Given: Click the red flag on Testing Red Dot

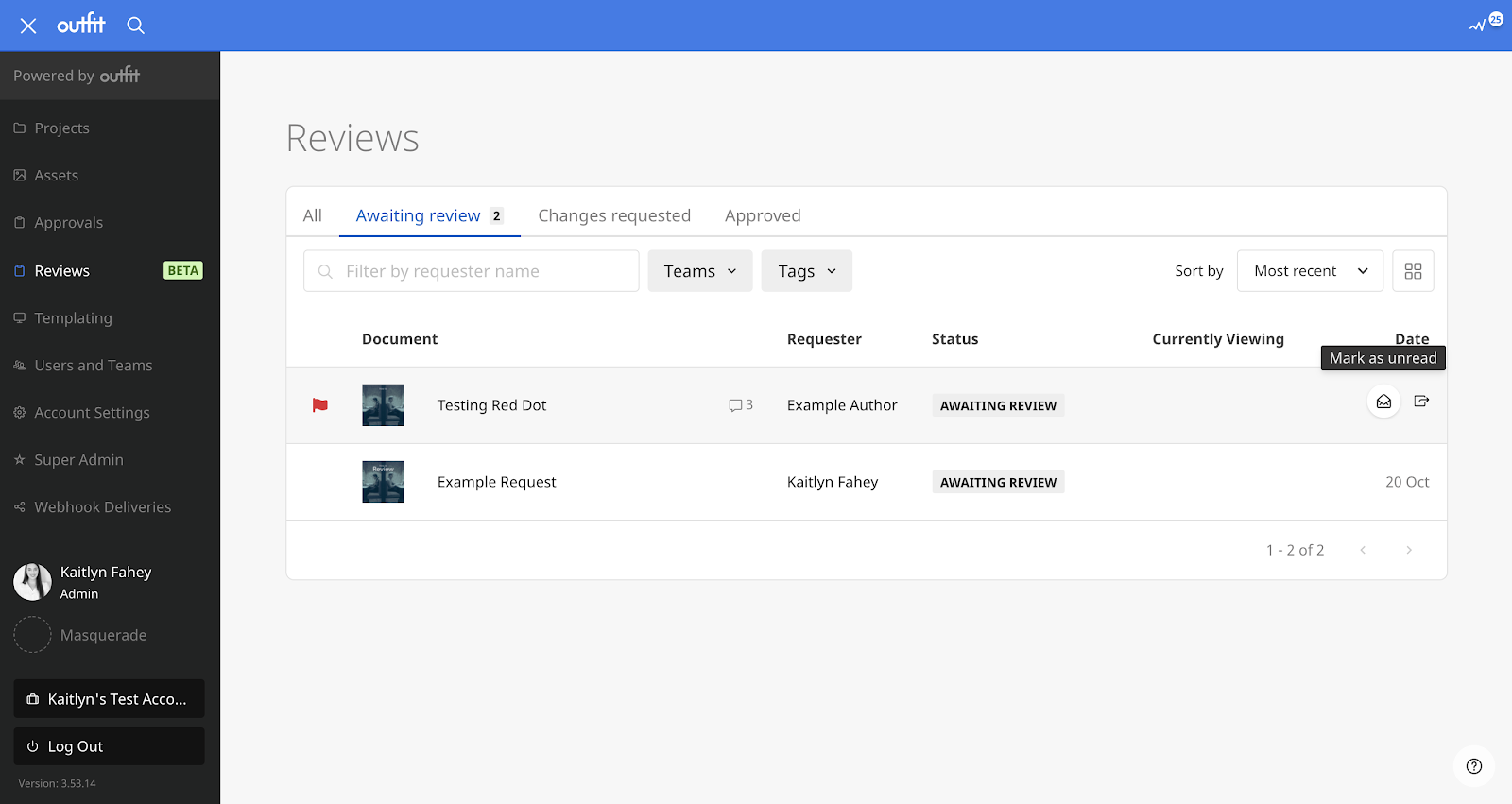Looking at the screenshot, I should [x=320, y=405].
